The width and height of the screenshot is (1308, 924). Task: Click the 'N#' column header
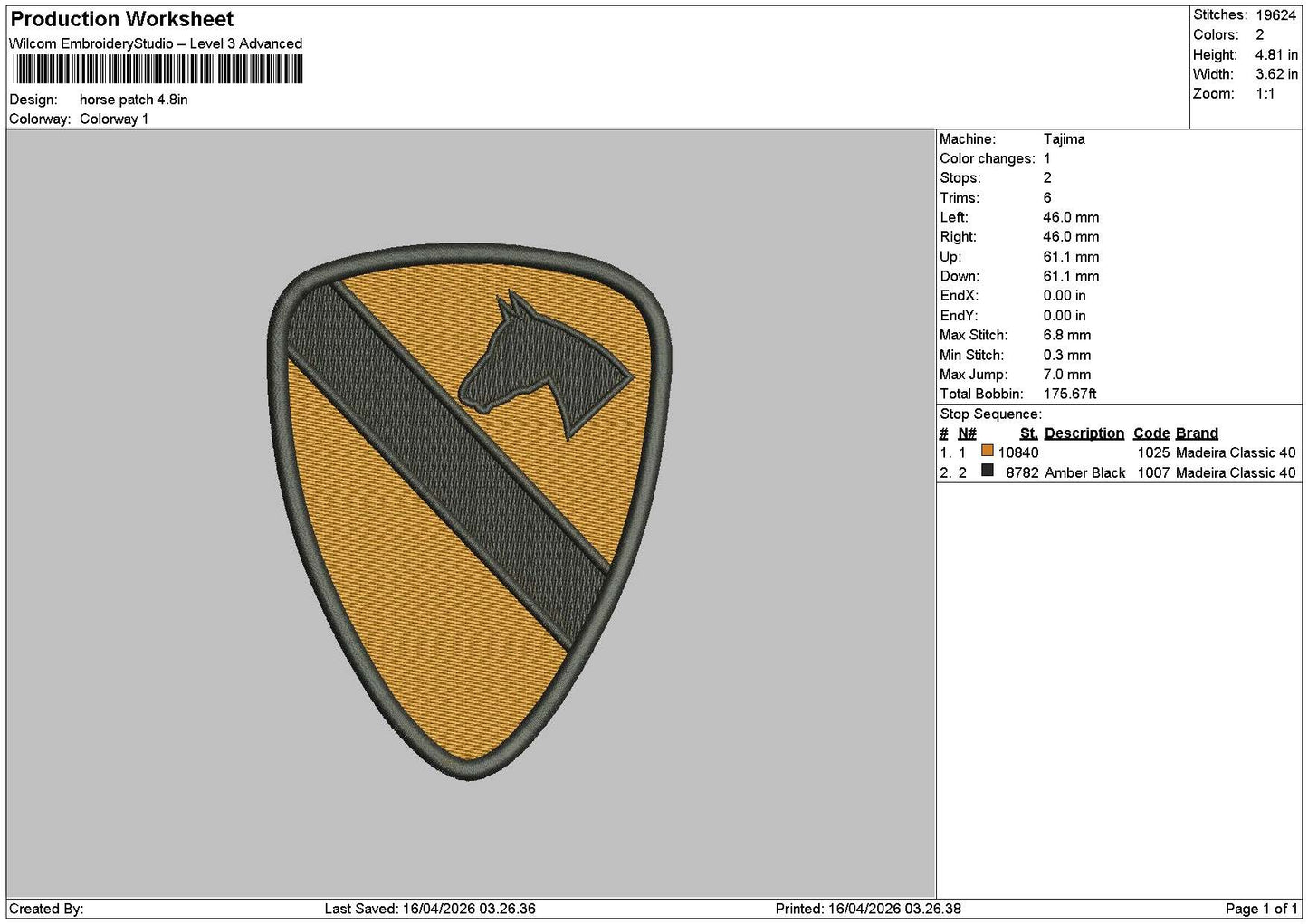[967, 433]
